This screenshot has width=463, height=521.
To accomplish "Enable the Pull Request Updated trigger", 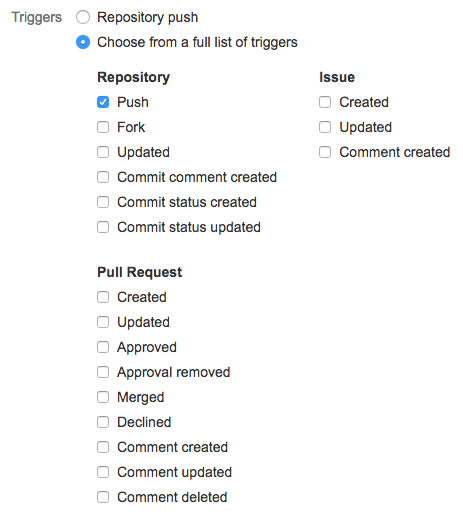I will point(103,322).
